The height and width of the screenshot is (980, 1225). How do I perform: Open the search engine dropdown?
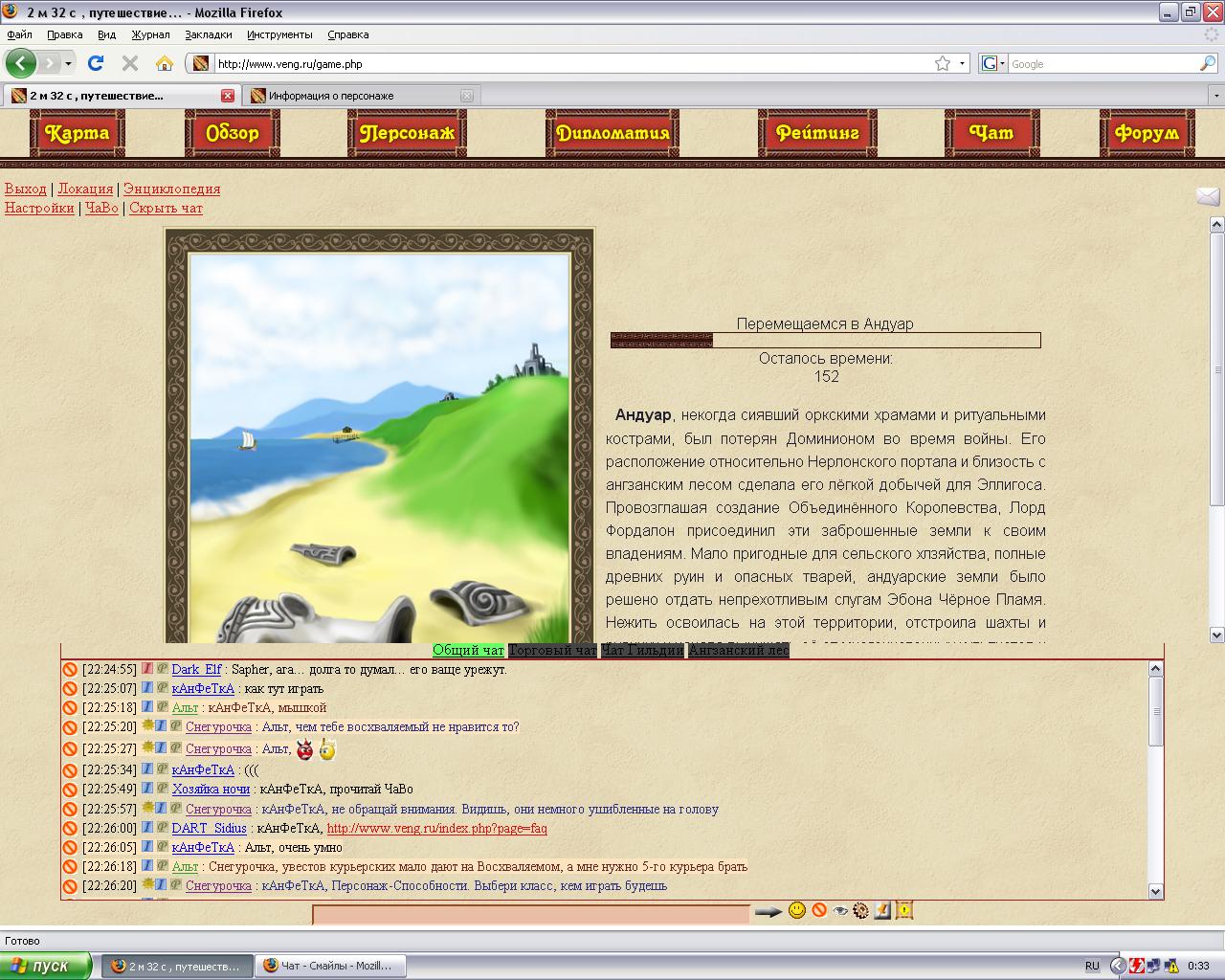pyautogui.click(x=993, y=63)
